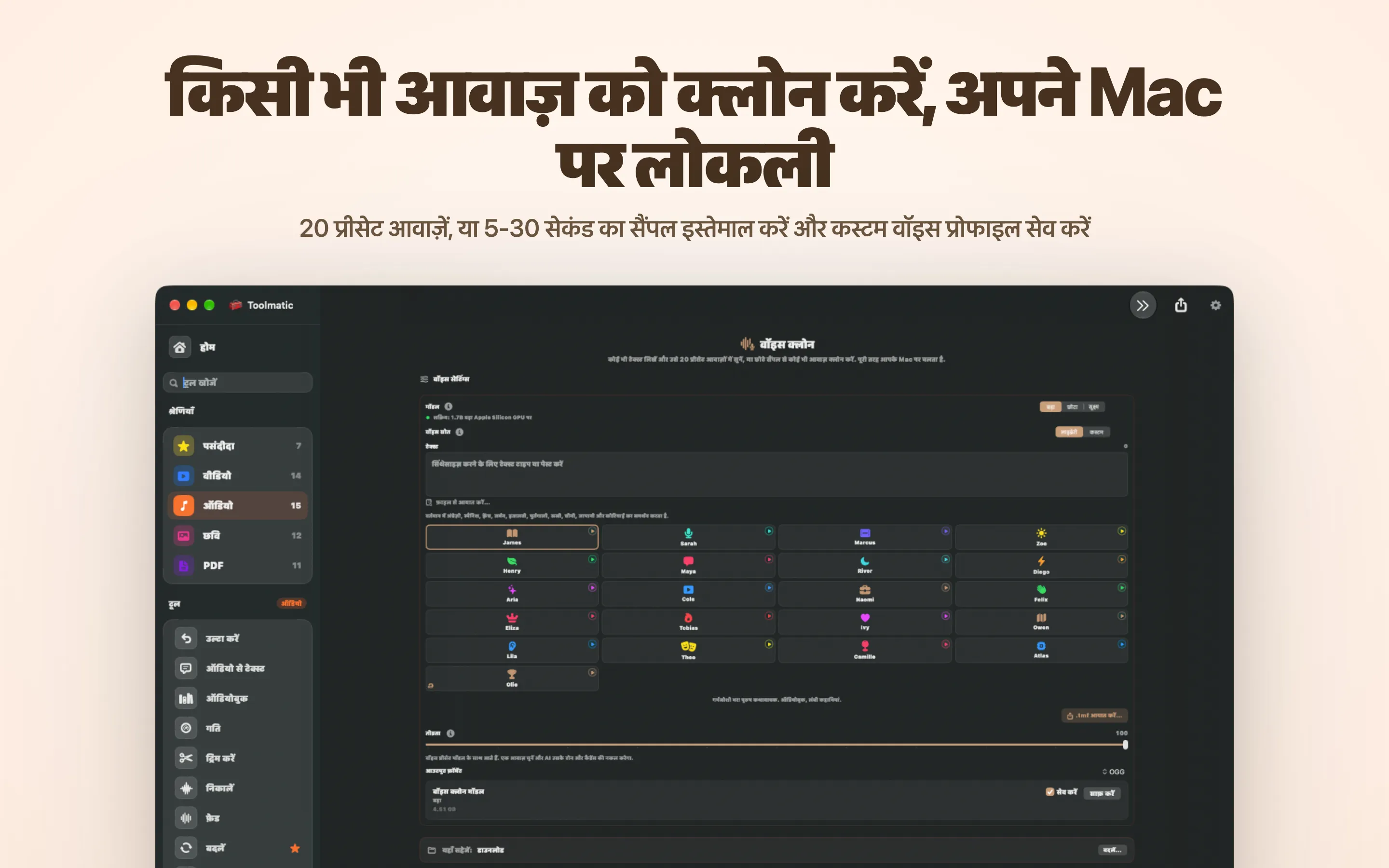This screenshot has height=868, width=1389.
Task: Choose the बड़ा model size
Action: 1050,407
